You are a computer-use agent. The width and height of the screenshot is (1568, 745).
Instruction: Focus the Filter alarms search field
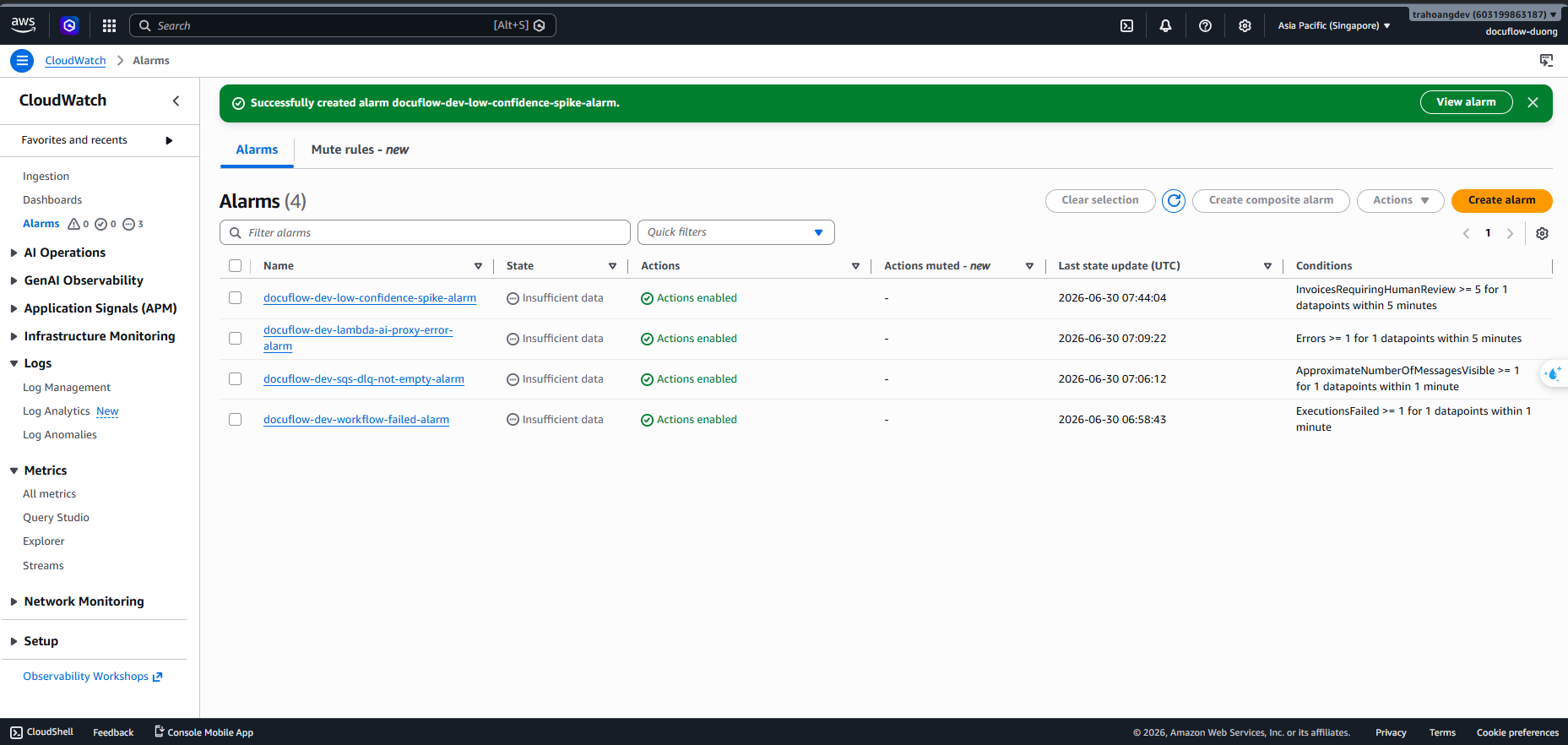point(425,232)
